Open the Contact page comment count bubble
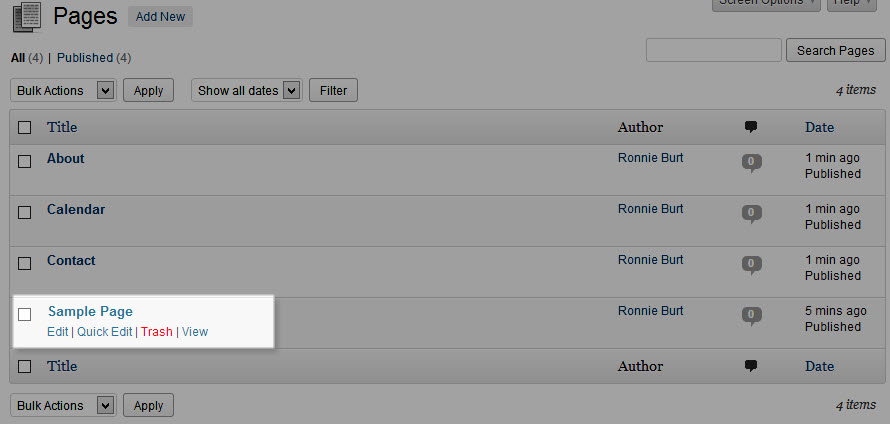 pyautogui.click(x=751, y=264)
